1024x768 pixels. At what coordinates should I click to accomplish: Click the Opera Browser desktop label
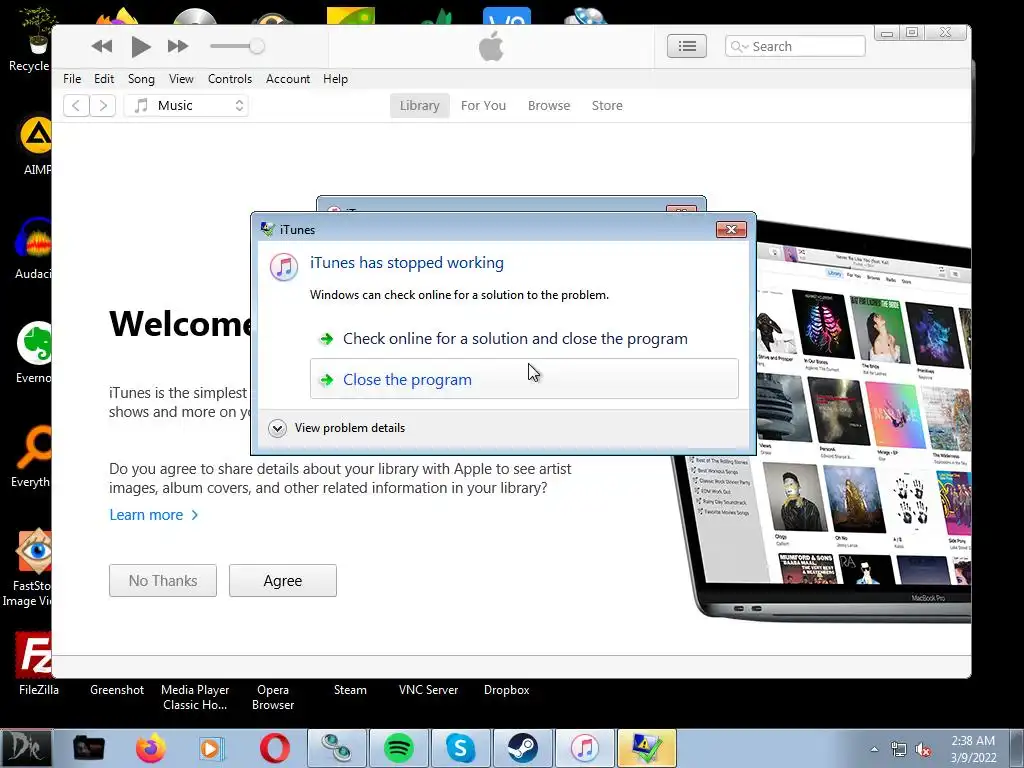(x=273, y=697)
